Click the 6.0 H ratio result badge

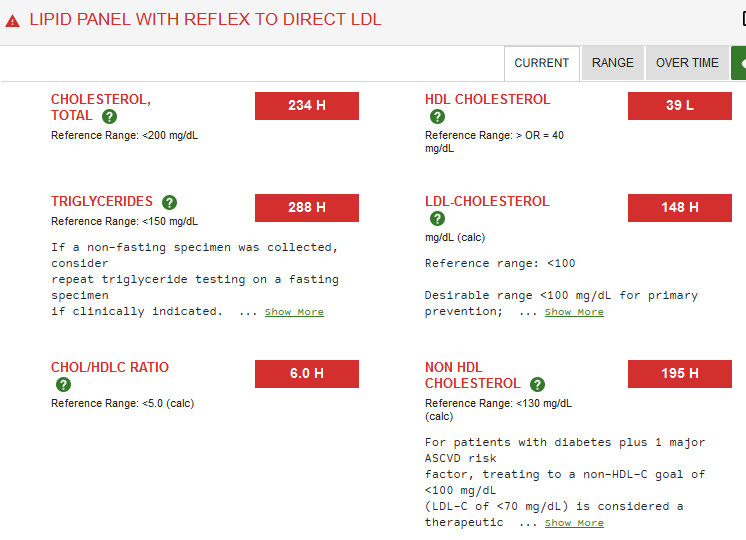tap(306, 374)
